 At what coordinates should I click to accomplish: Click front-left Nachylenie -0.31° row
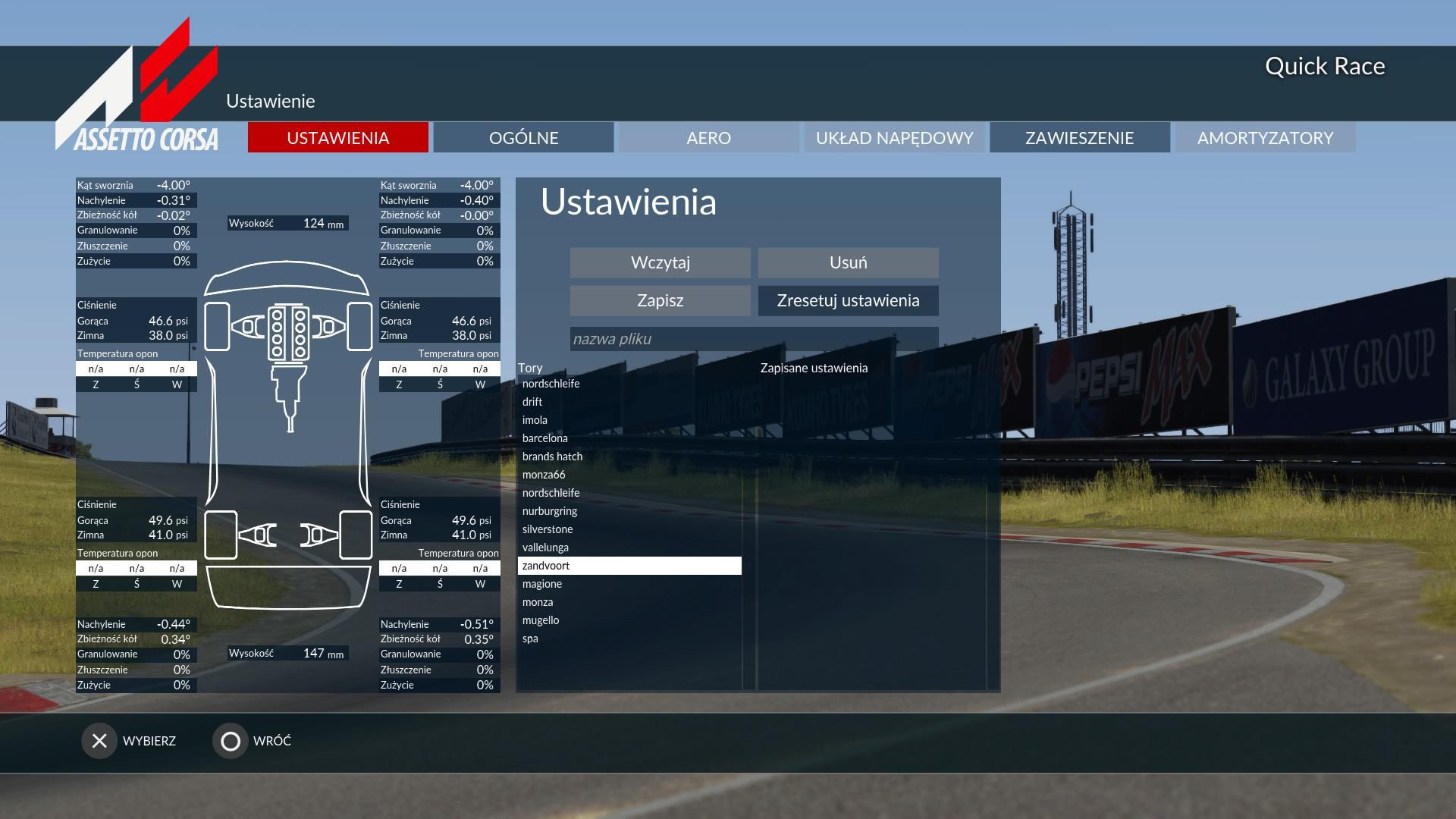[x=136, y=200]
